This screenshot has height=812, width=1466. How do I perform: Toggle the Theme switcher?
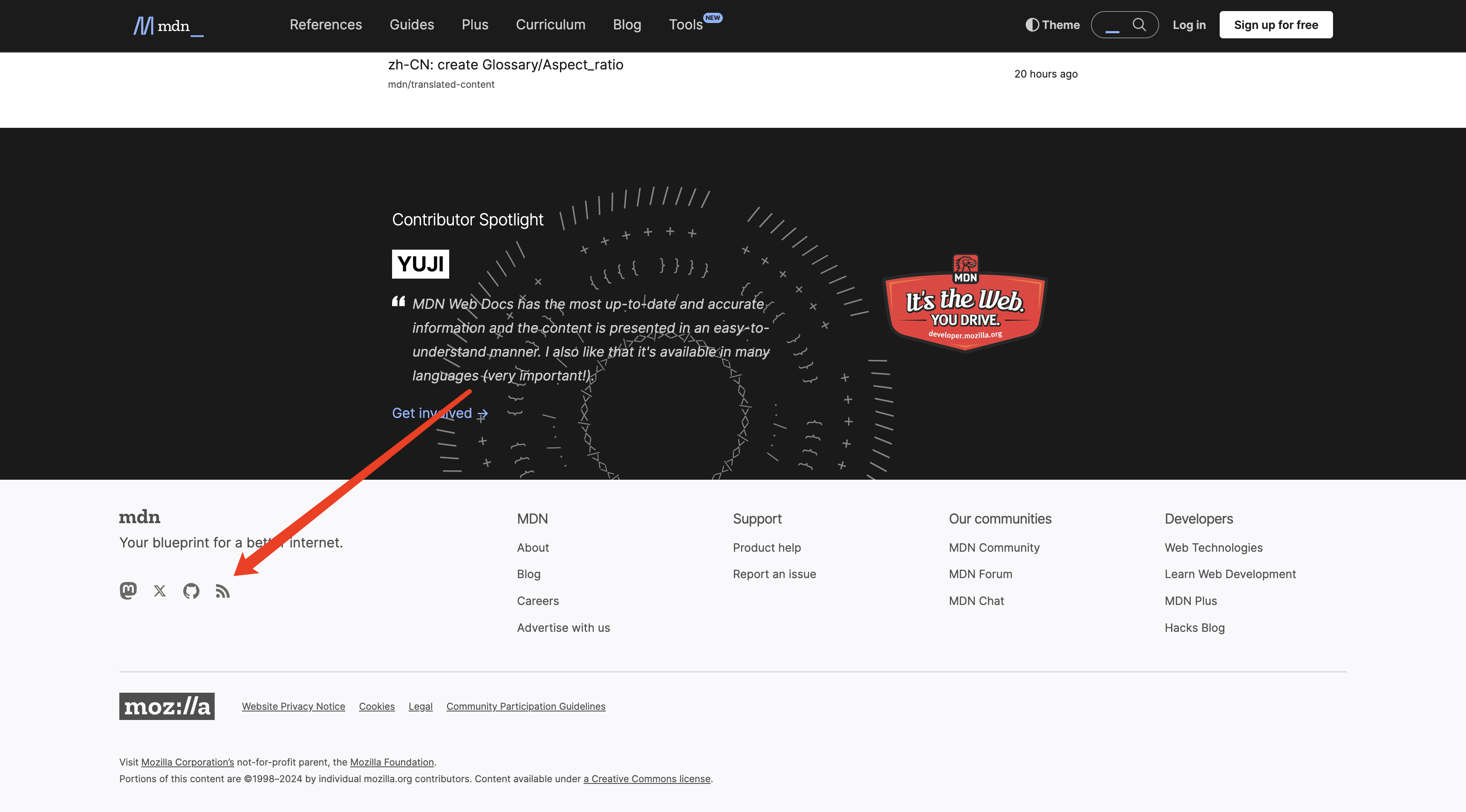pyautogui.click(x=1052, y=24)
